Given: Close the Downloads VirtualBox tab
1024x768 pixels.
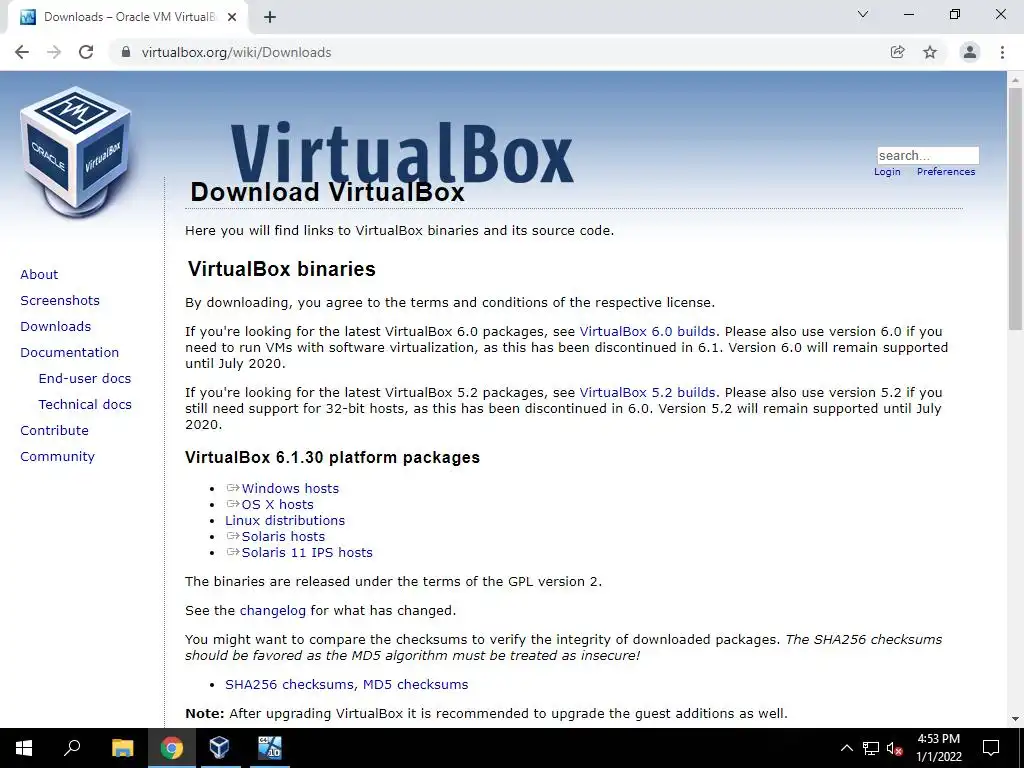Looking at the screenshot, I should click(232, 17).
